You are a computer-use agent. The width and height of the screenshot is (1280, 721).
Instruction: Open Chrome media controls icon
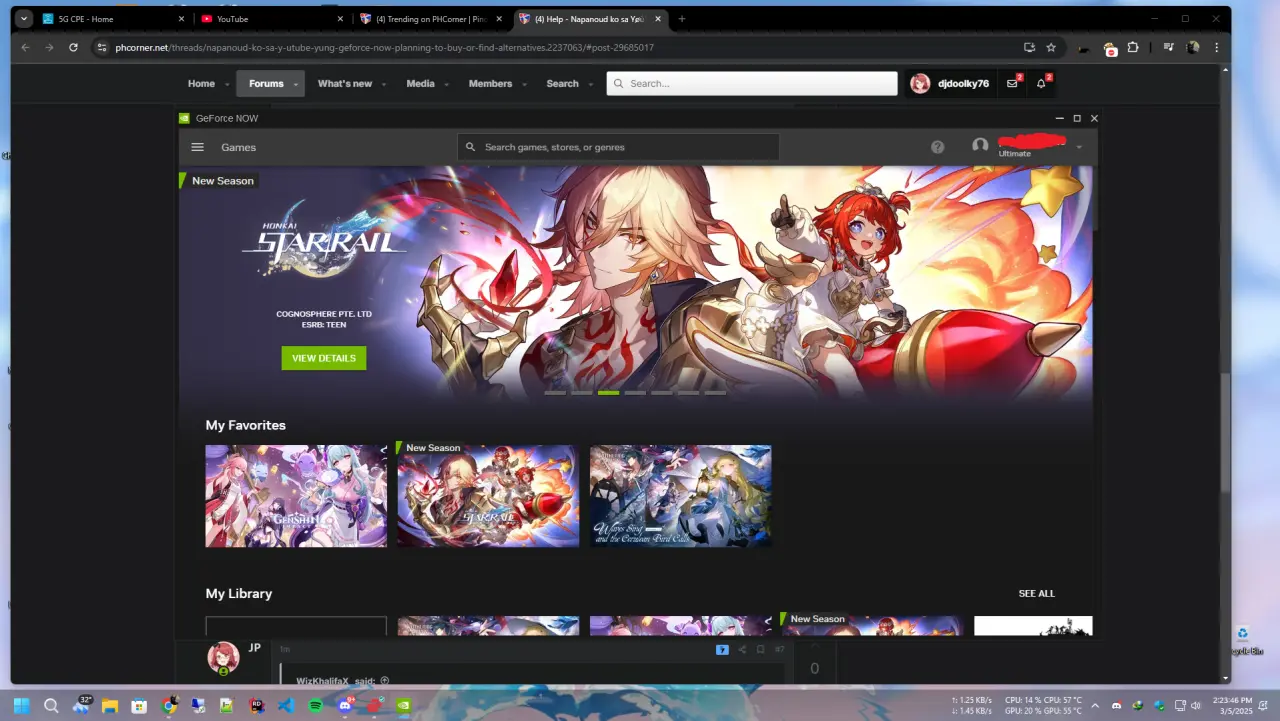[1168, 47]
